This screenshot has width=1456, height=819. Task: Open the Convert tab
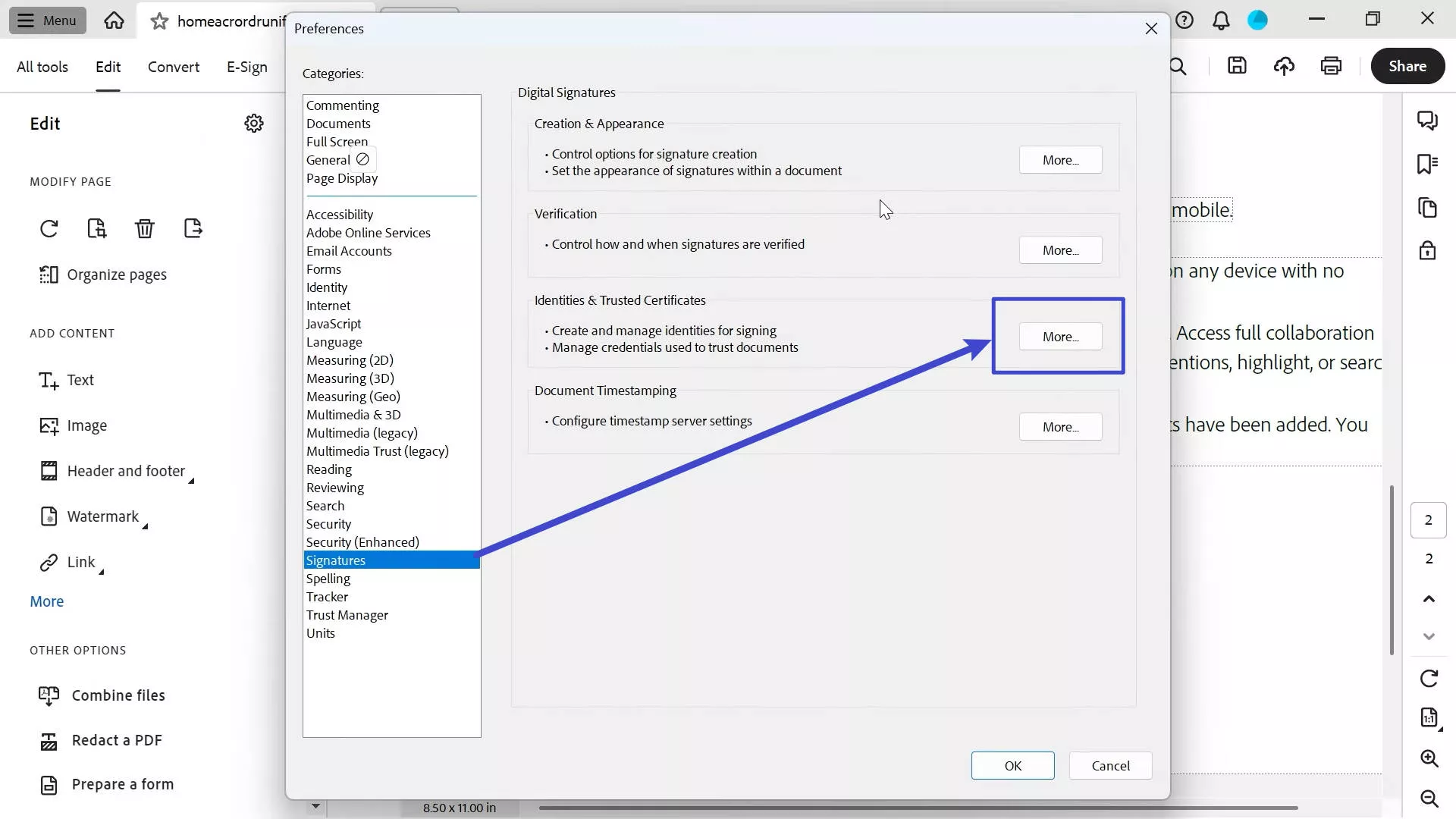point(174,67)
